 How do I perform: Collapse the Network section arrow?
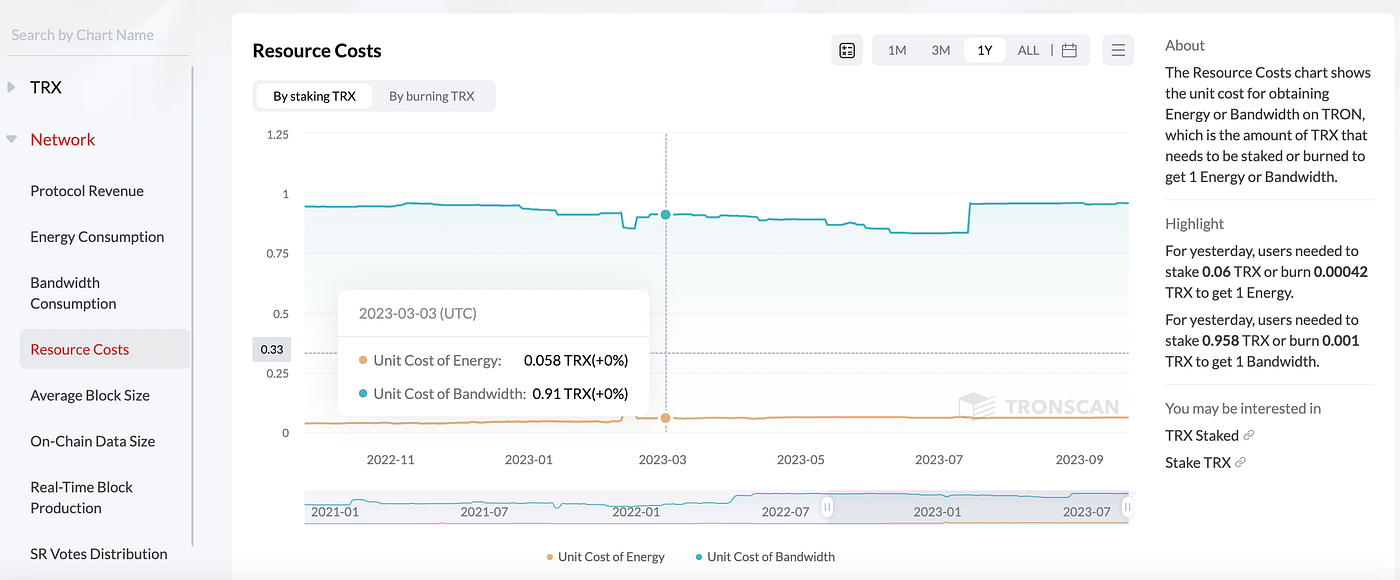click(x=12, y=140)
